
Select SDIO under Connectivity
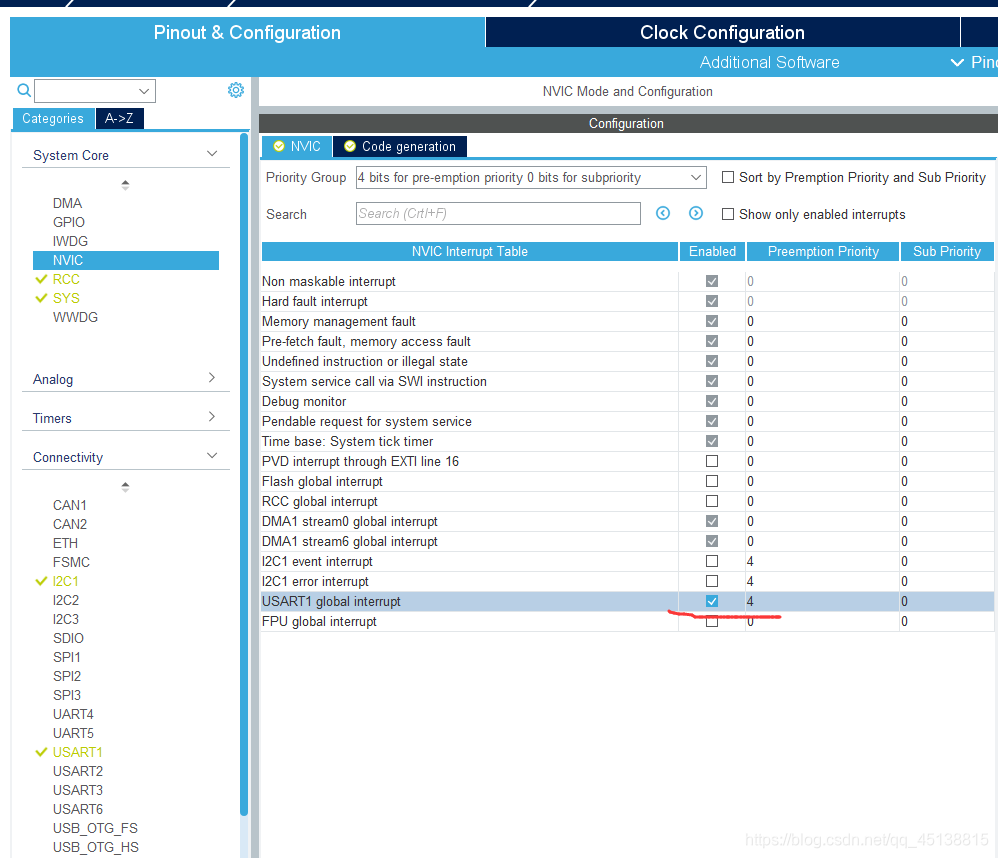[x=68, y=638]
